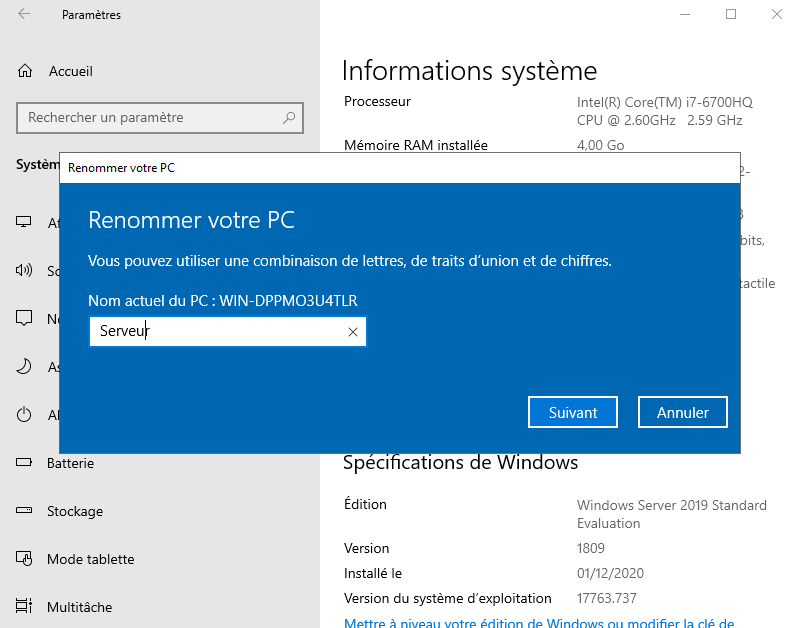
Task: Open the Mode tablette settings
Action: [x=91, y=559]
